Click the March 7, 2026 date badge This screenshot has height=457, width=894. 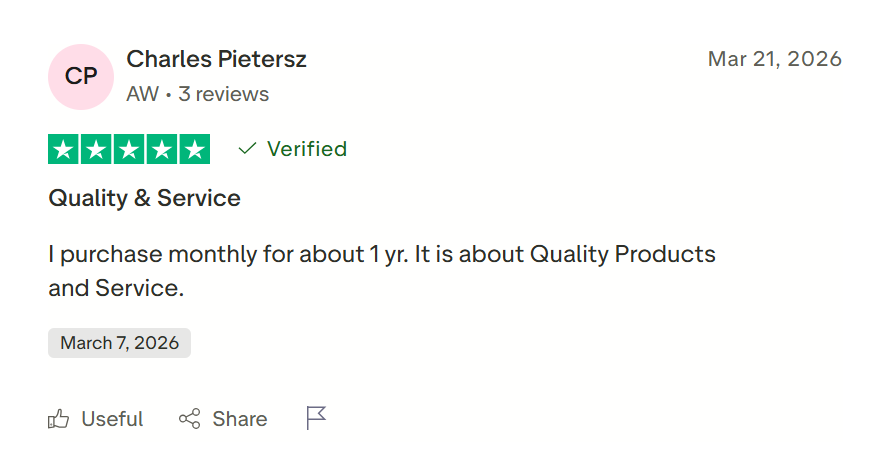pos(119,343)
